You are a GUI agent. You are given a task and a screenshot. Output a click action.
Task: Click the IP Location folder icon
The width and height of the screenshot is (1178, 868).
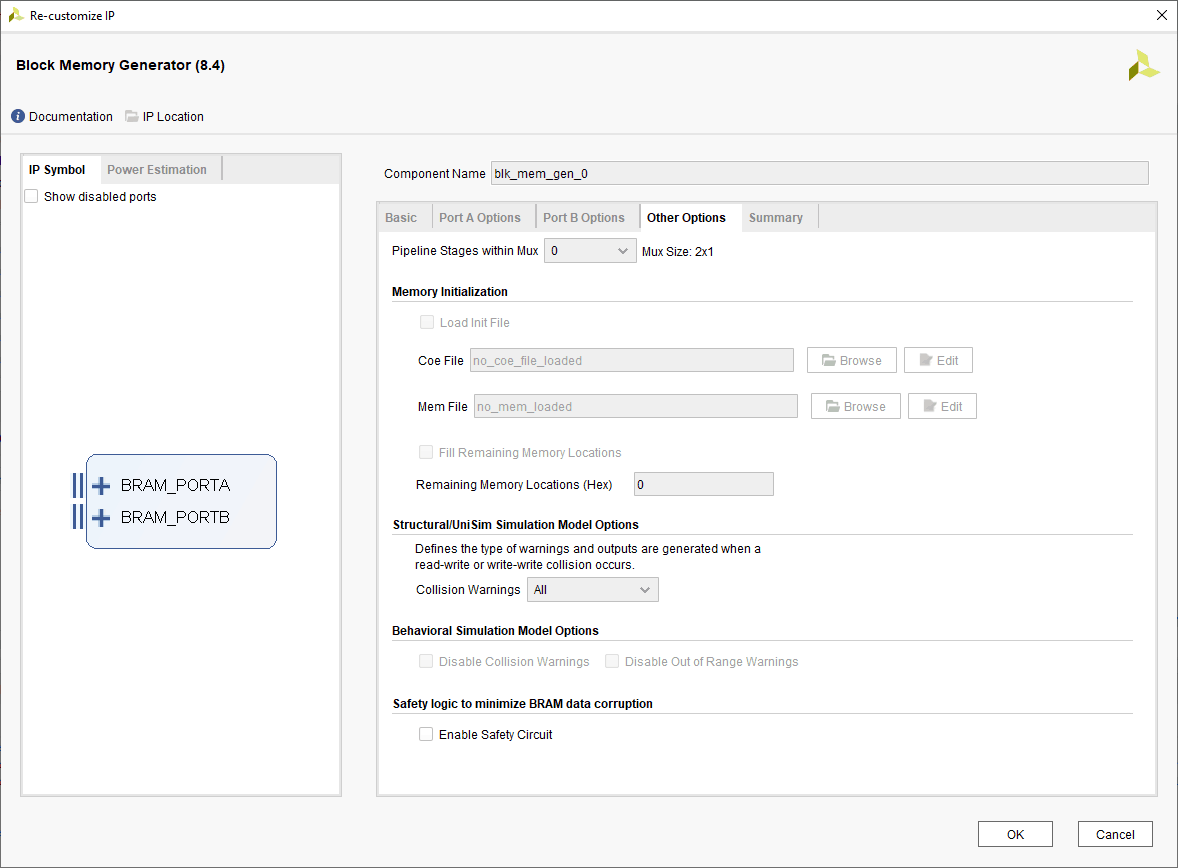click(x=132, y=117)
